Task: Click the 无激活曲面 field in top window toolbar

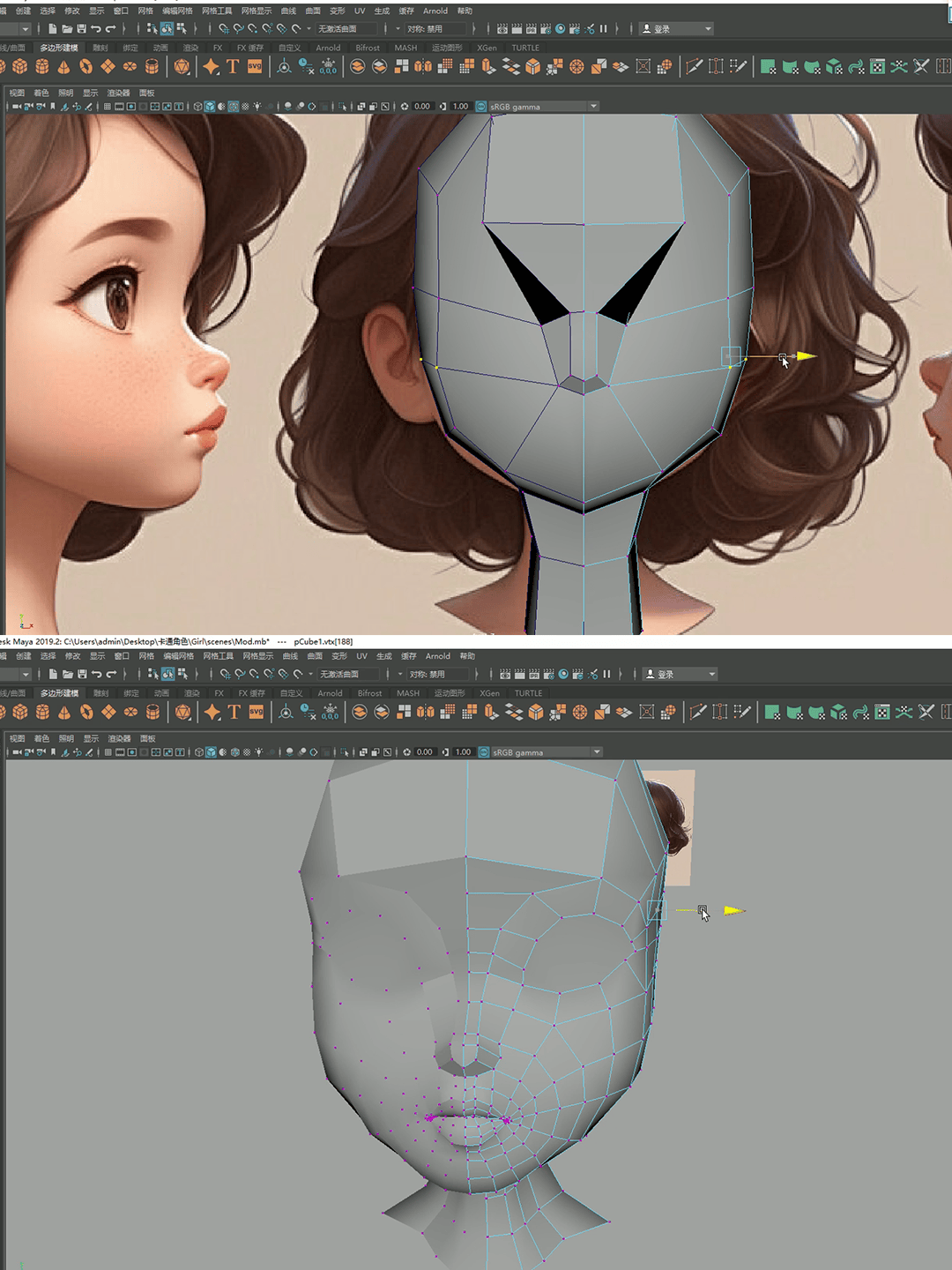Action: (x=346, y=29)
